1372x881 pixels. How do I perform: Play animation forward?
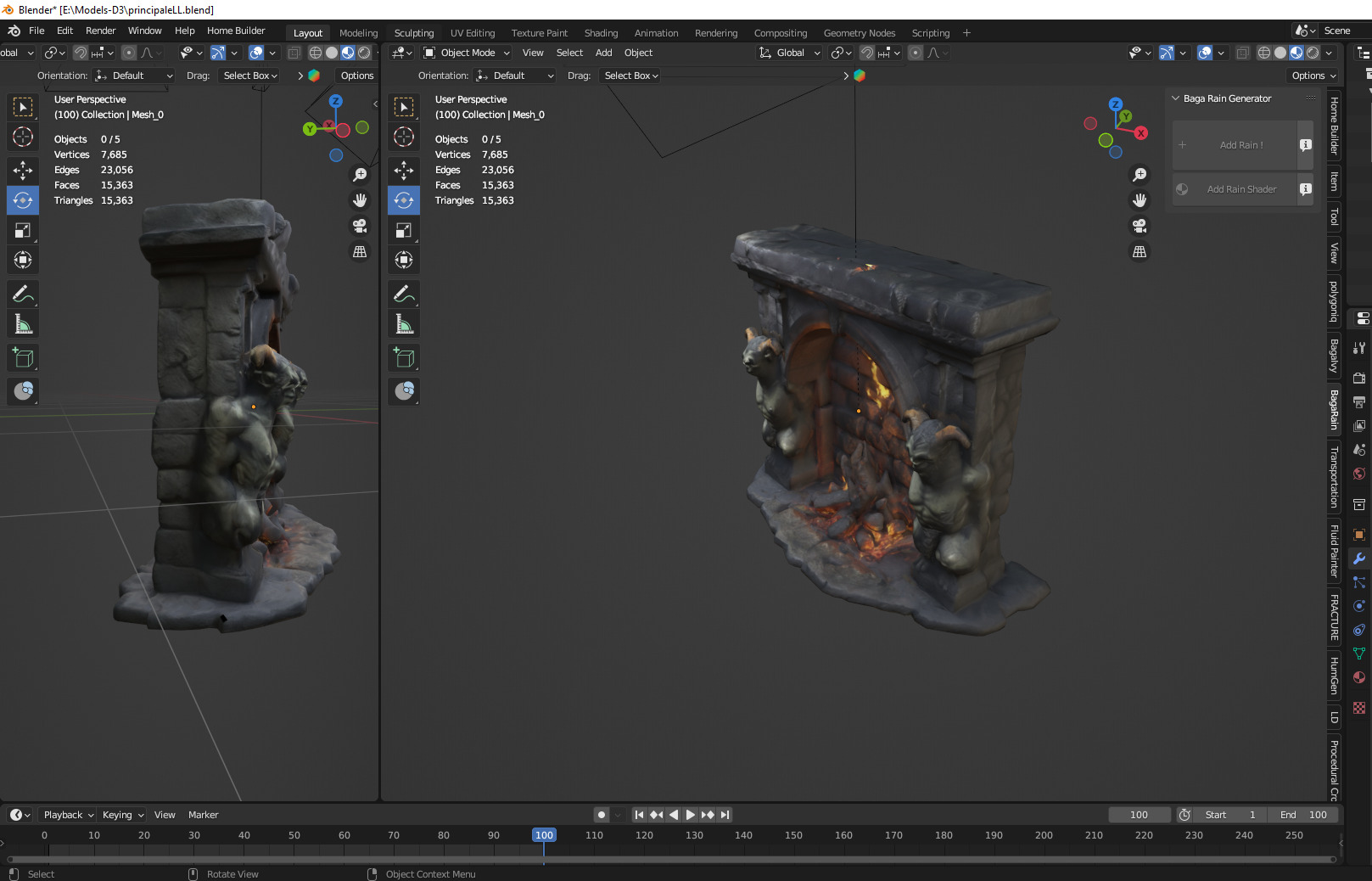pos(691,815)
